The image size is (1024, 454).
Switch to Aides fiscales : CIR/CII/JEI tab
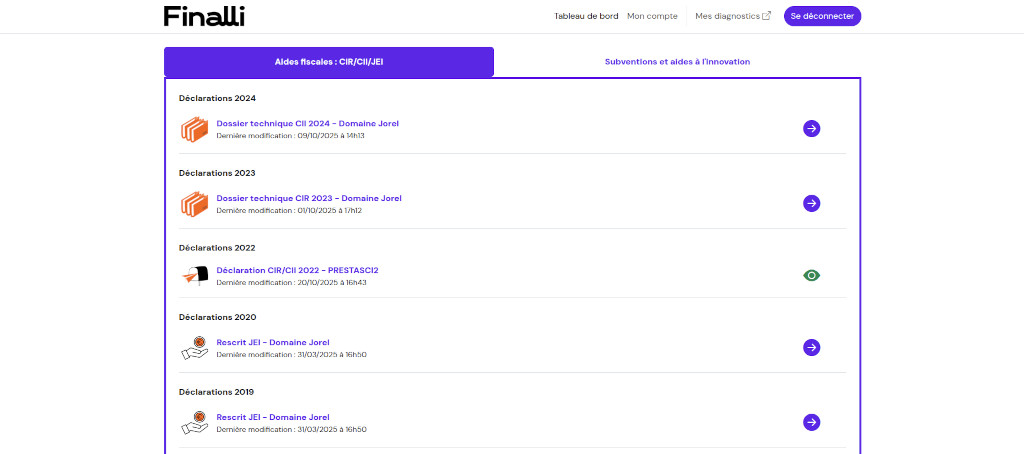click(329, 62)
